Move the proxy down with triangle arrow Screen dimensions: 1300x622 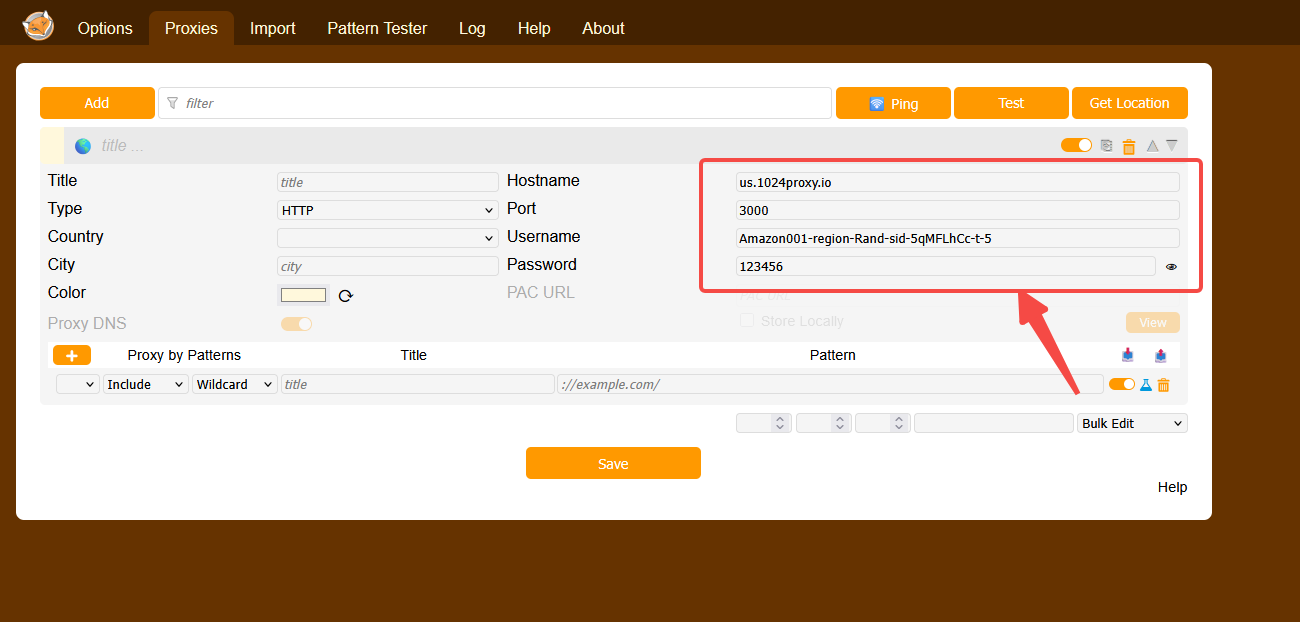1172,146
